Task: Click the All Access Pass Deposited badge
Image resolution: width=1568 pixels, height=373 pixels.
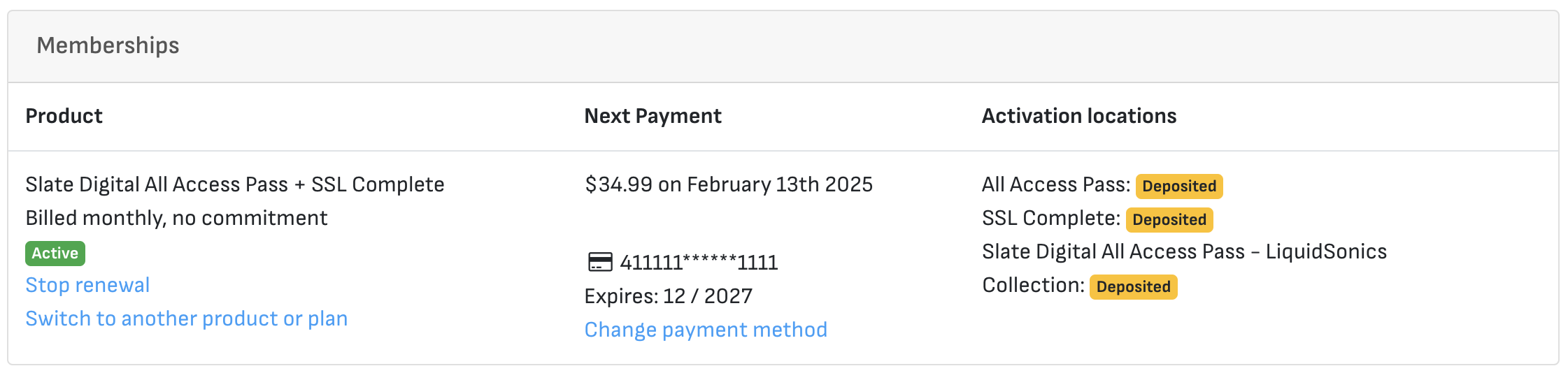Action: 1178,186
